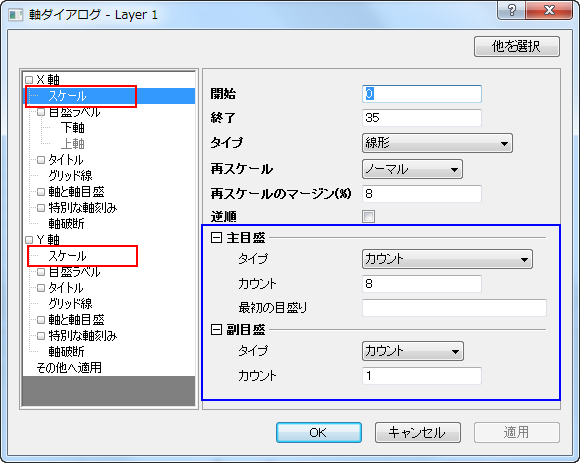Collapse the 主目盛 section
Viewport: 580px width, 463px height.
click(216, 237)
